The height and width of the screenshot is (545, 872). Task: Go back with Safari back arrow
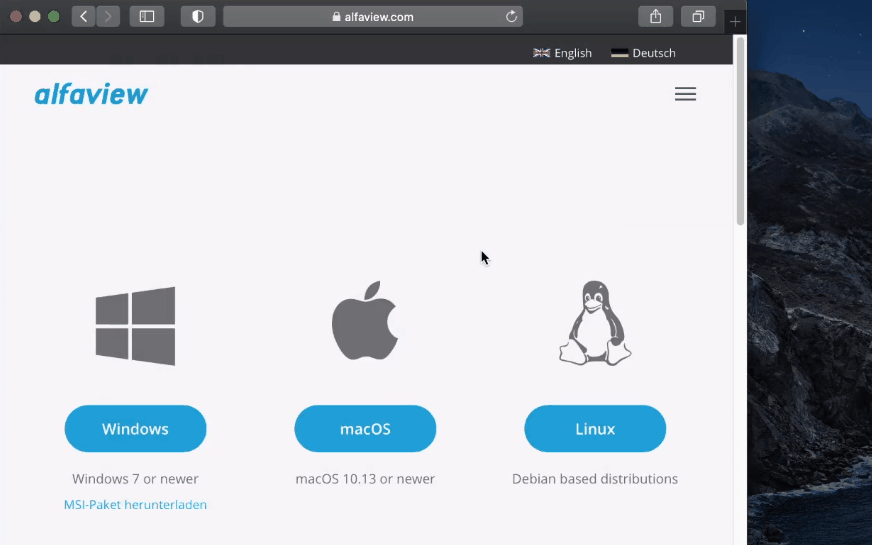tap(83, 16)
